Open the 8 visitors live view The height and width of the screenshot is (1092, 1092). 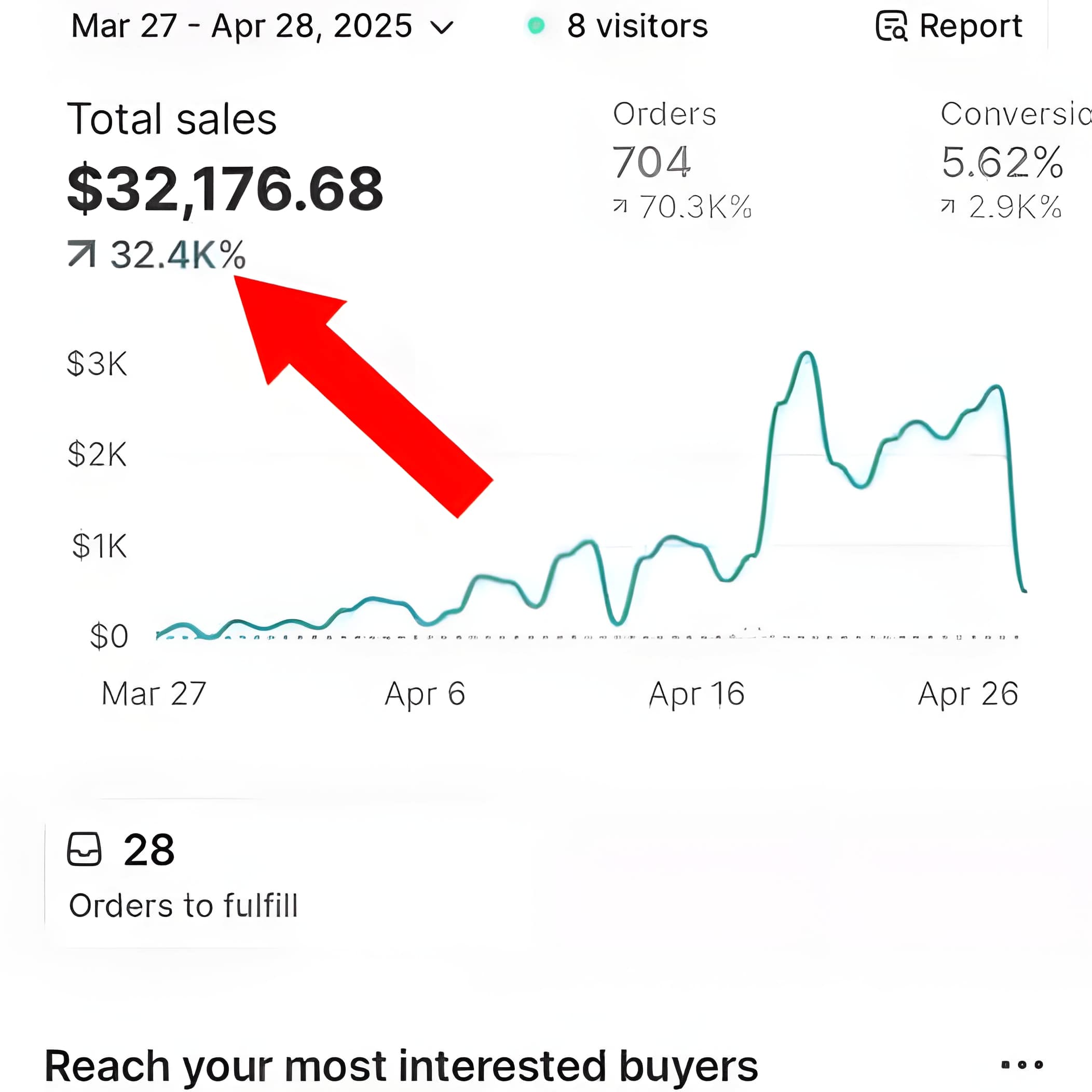(x=637, y=26)
